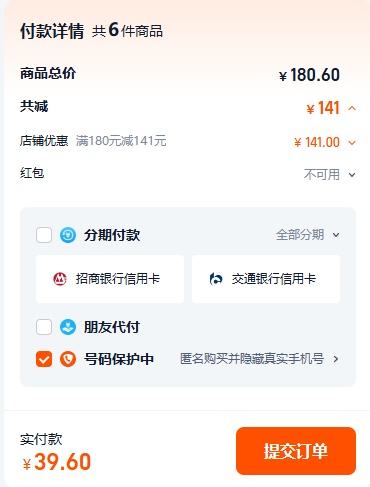Click the 提交订单 submit button
This screenshot has height=487, width=370.
coord(296,451)
